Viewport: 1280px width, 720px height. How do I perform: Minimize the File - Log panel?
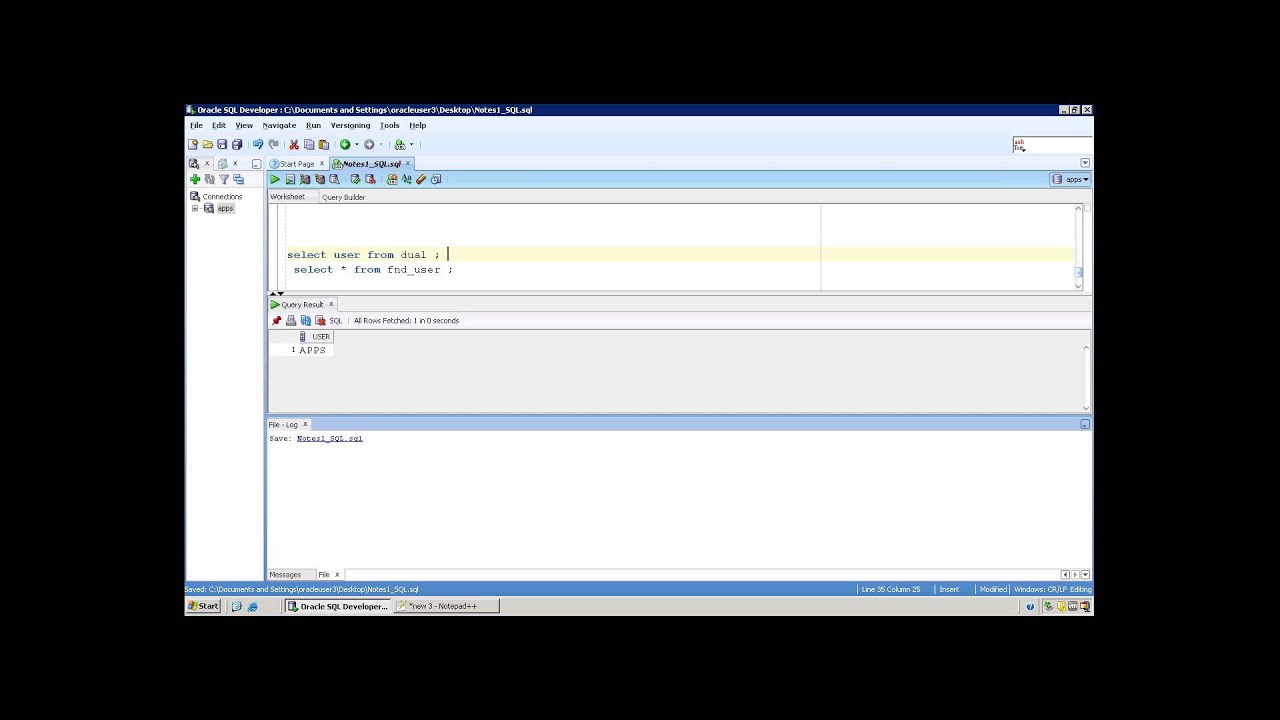1085,424
